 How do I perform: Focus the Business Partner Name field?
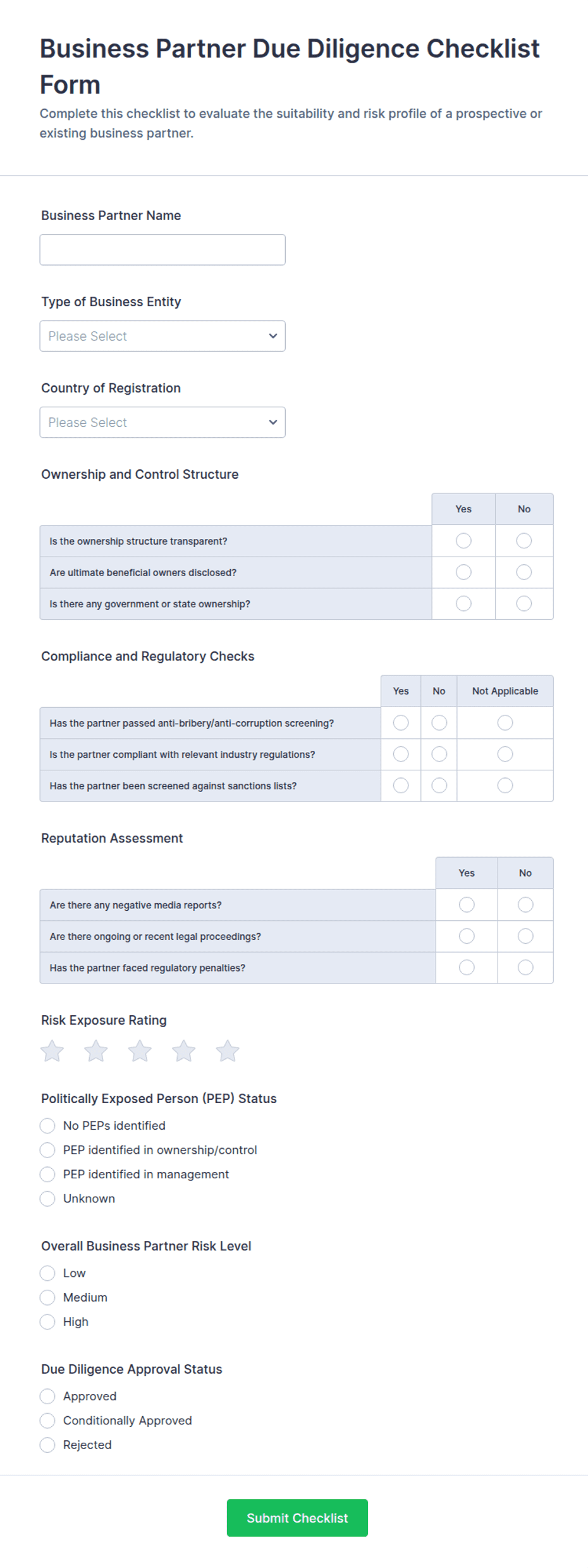click(x=162, y=250)
